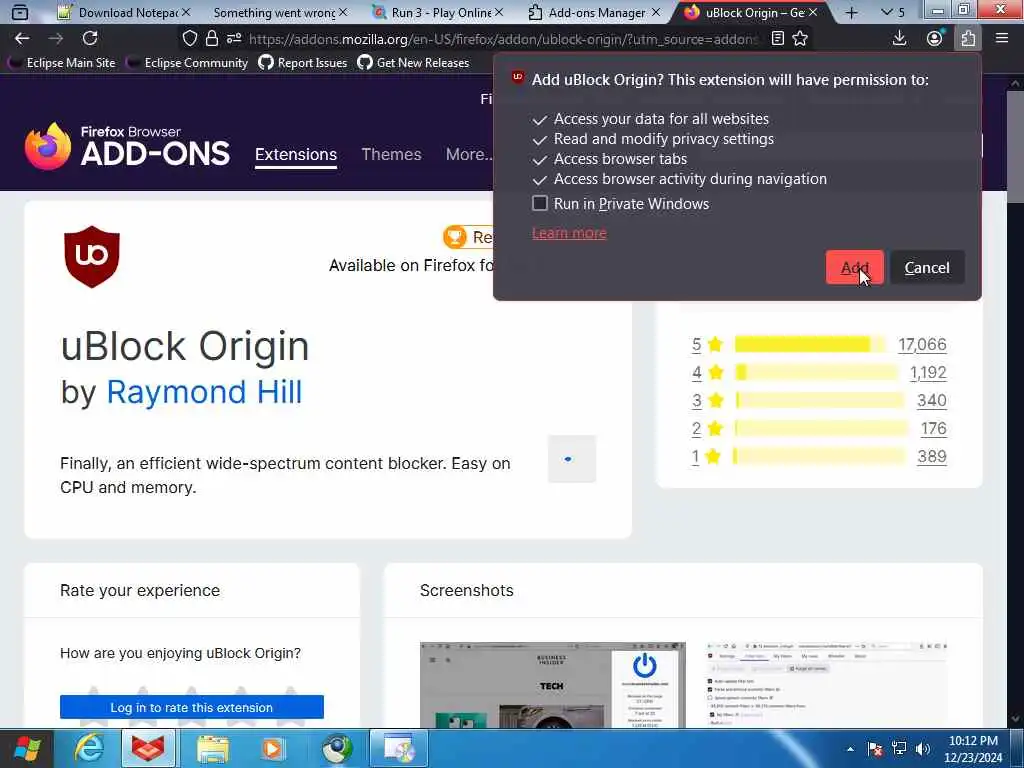Image resolution: width=1024 pixels, height=768 pixels.
Task: Expand the More… dropdown in site navigation
Action: tap(469, 154)
